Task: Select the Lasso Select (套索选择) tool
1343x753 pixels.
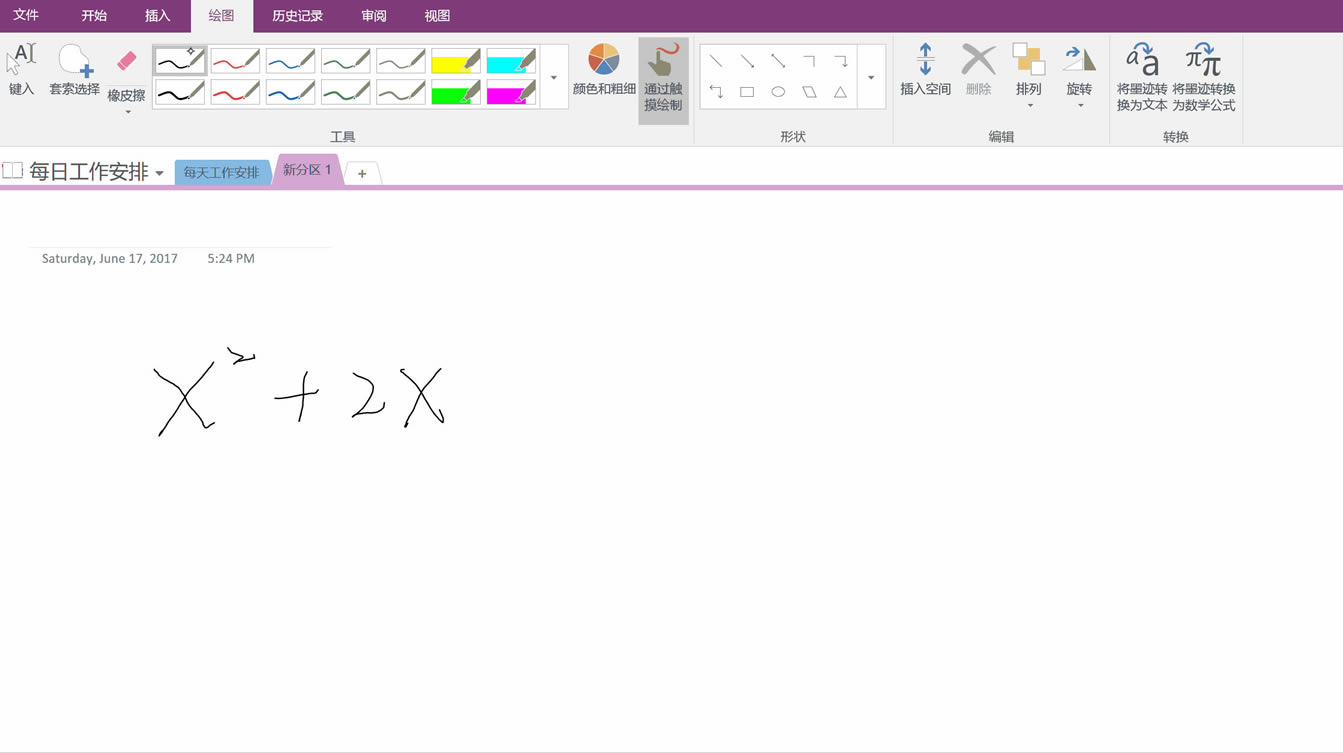Action: pos(74,70)
